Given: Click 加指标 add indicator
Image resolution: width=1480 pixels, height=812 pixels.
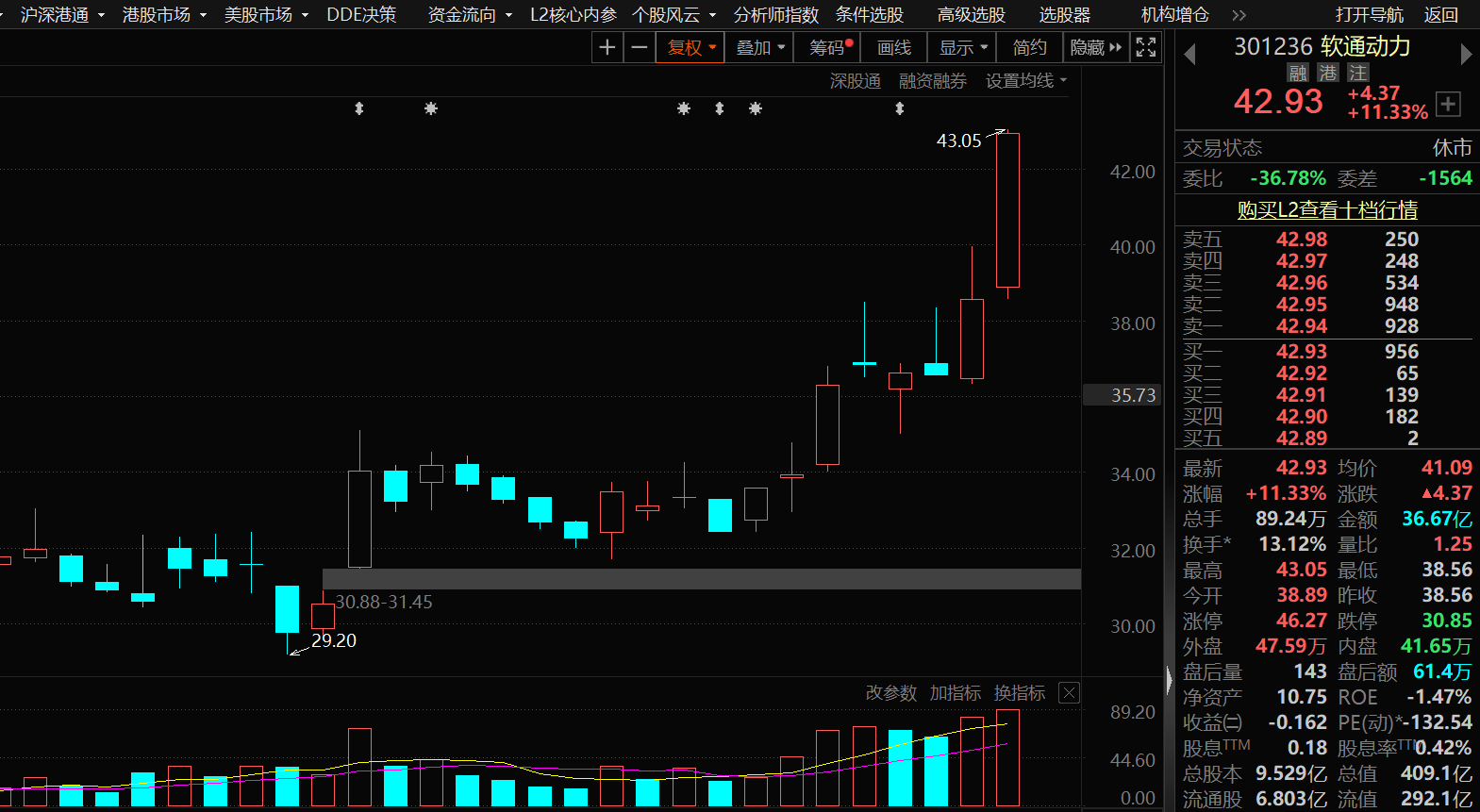Looking at the screenshot, I should tap(955, 693).
